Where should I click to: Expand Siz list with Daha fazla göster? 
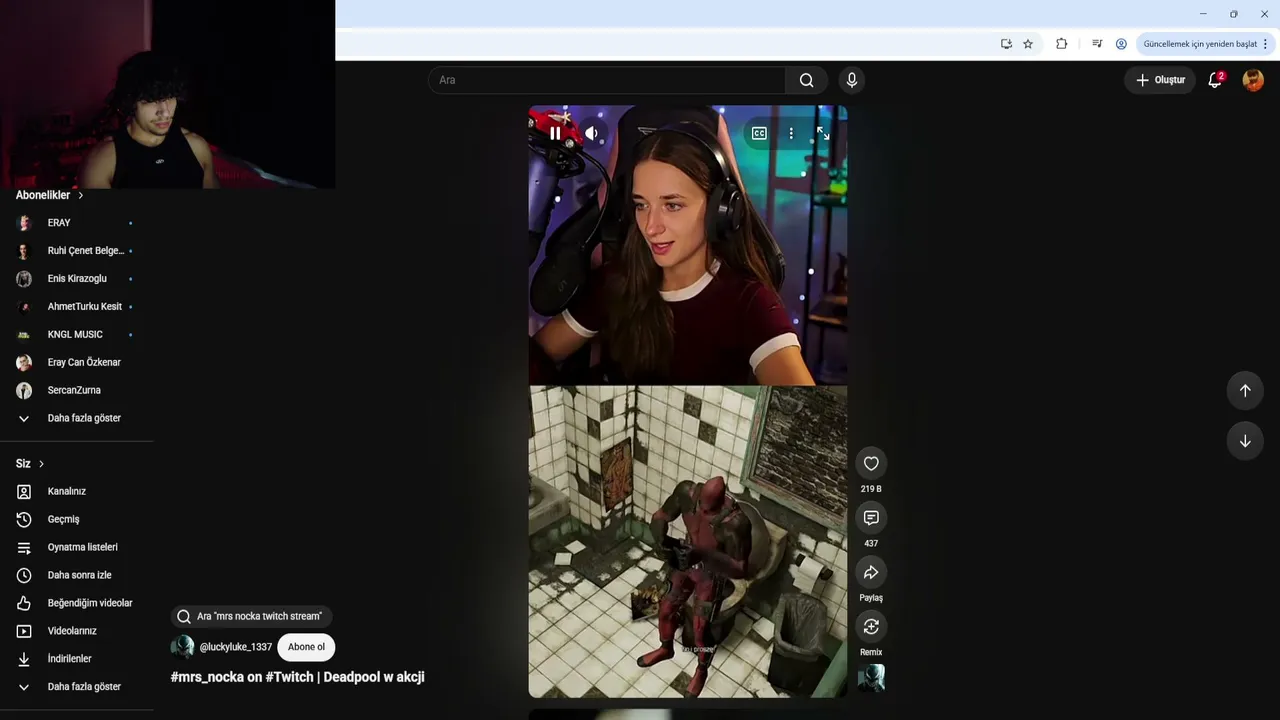(77, 687)
